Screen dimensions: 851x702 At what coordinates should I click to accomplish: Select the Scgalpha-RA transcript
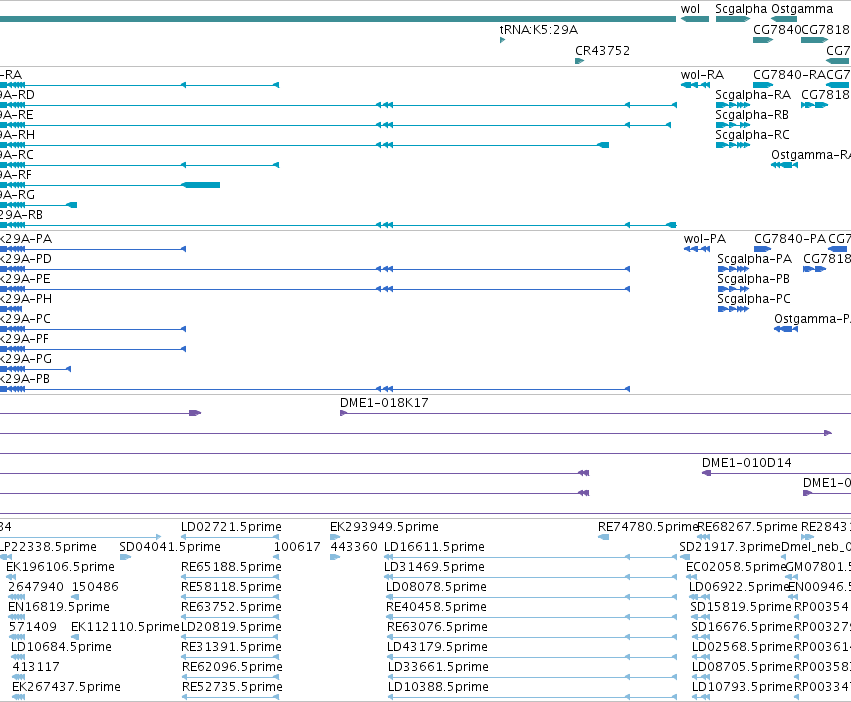point(733,105)
